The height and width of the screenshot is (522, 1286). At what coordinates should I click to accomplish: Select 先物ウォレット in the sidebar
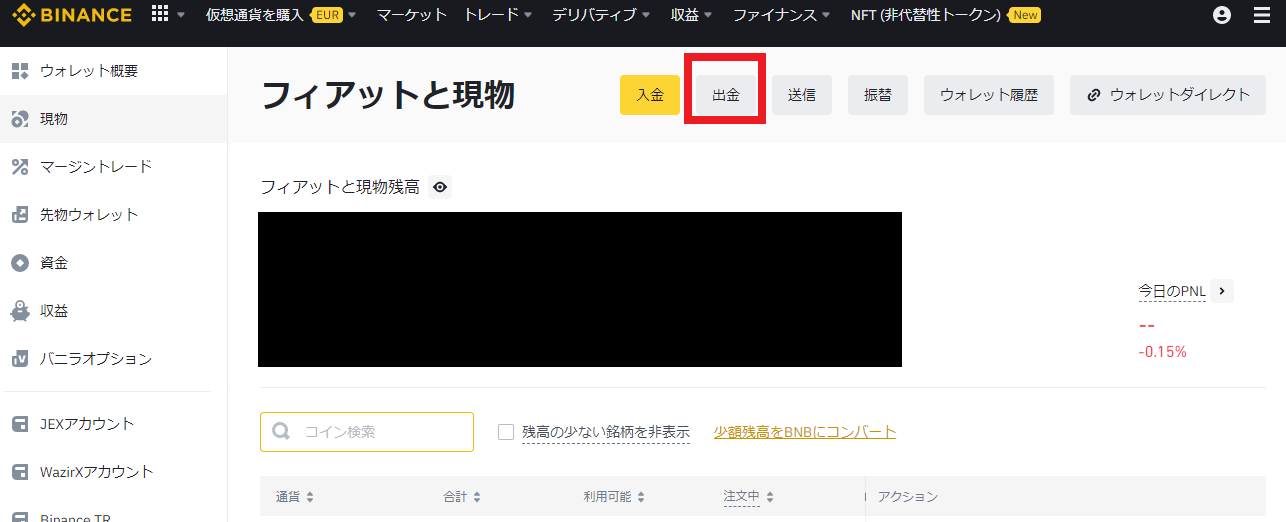point(88,215)
